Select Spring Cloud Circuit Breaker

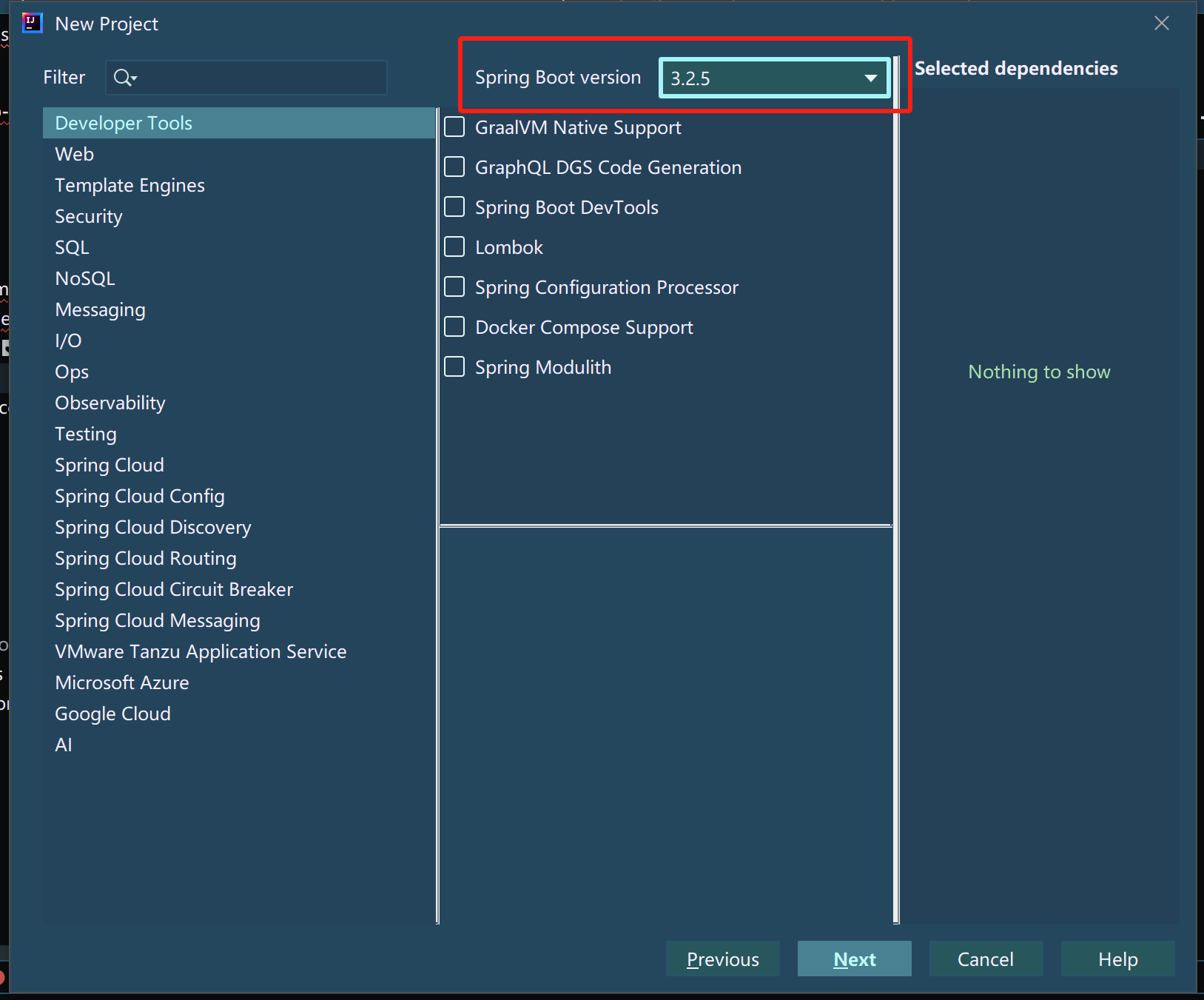click(239, 589)
